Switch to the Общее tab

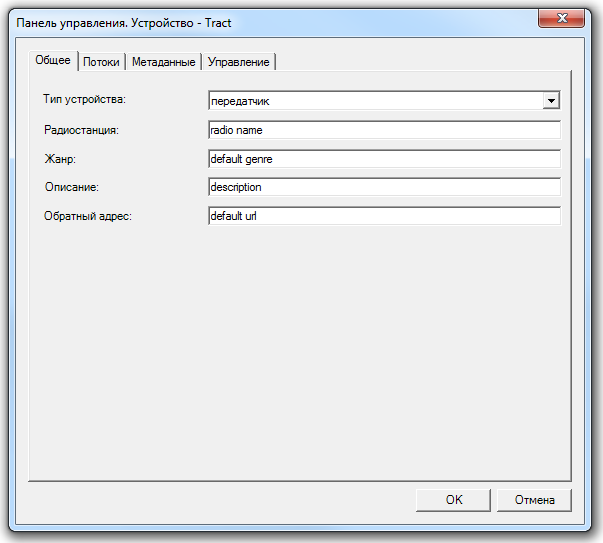(53, 60)
